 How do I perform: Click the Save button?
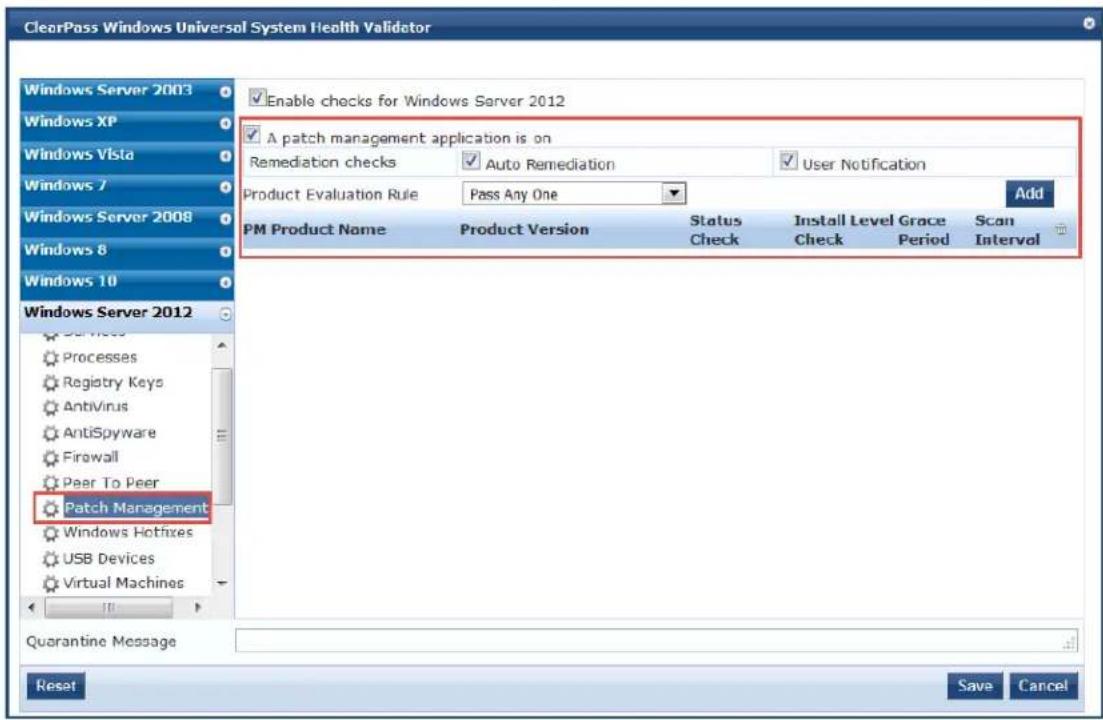(x=974, y=686)
